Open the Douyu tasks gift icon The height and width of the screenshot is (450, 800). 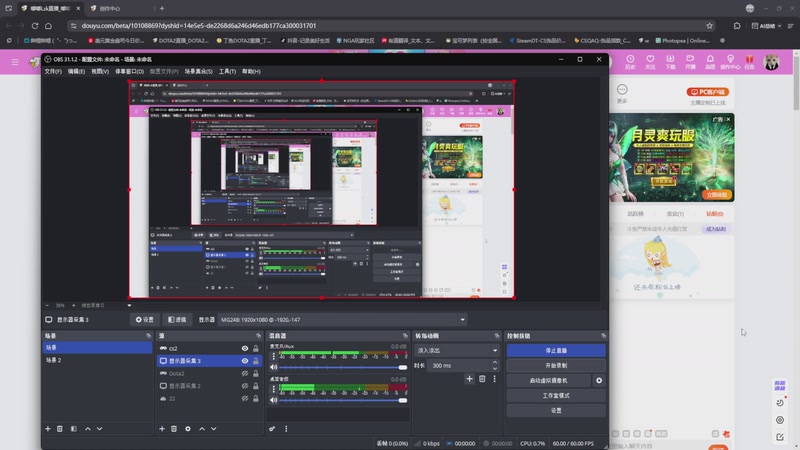749,62
